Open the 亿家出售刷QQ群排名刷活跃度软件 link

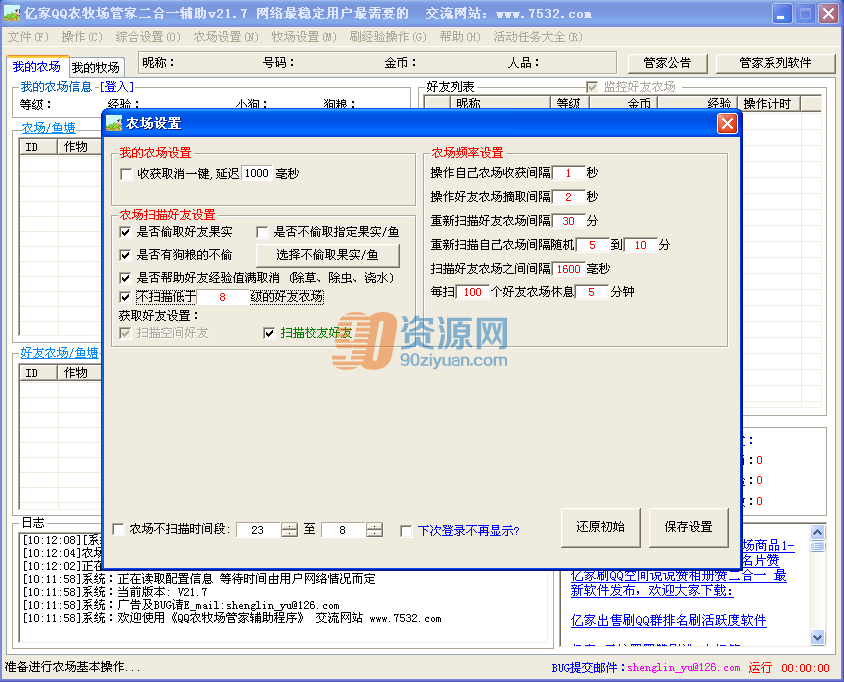click(x=669, y=620)
